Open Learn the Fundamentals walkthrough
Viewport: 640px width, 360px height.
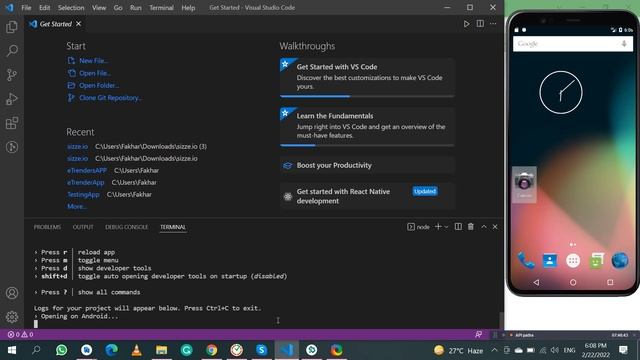(x=367, y=126)
